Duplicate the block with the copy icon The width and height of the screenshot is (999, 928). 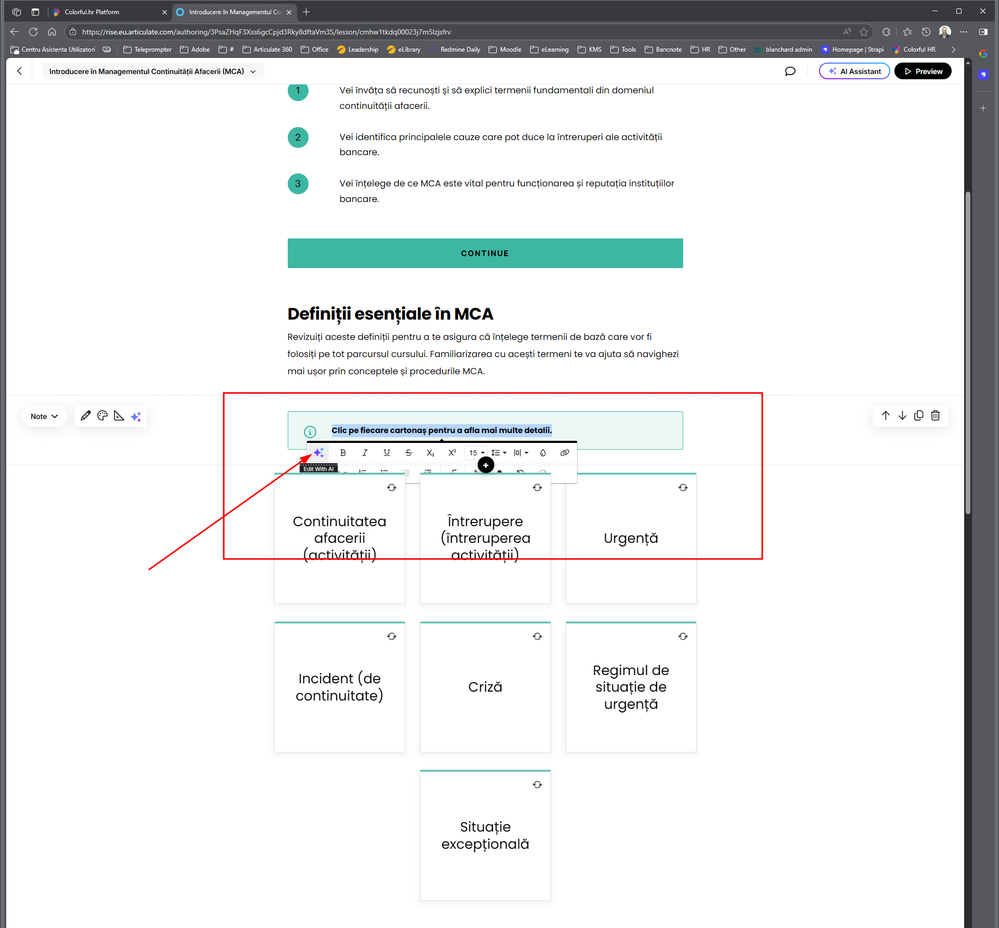click(x=919, y=416)
